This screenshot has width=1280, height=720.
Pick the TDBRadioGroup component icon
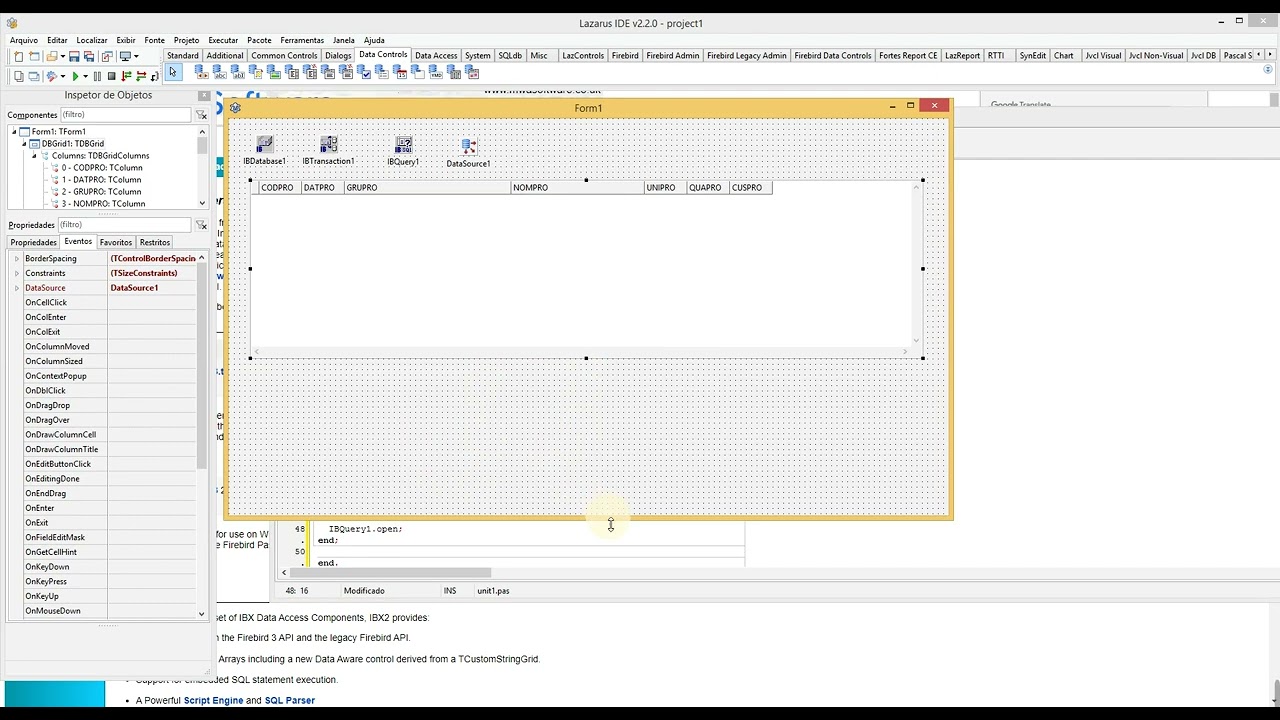coord(382,72)
